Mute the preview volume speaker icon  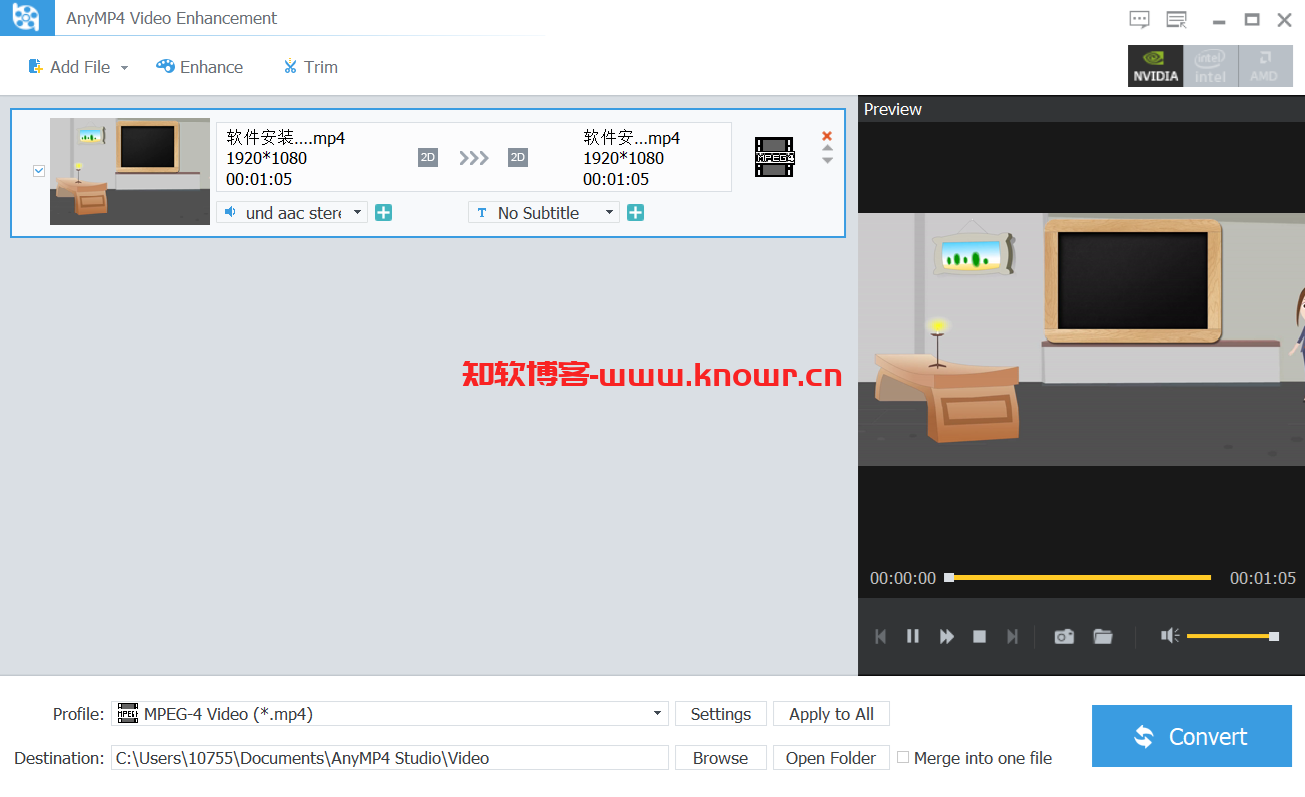pos(1170,636)
